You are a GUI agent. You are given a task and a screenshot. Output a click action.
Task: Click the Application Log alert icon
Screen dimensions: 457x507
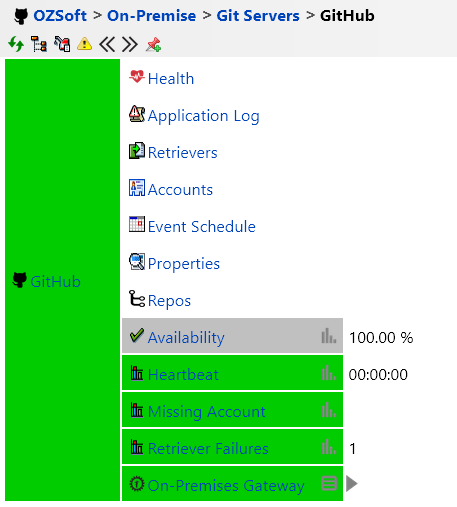tap(137, 114)
